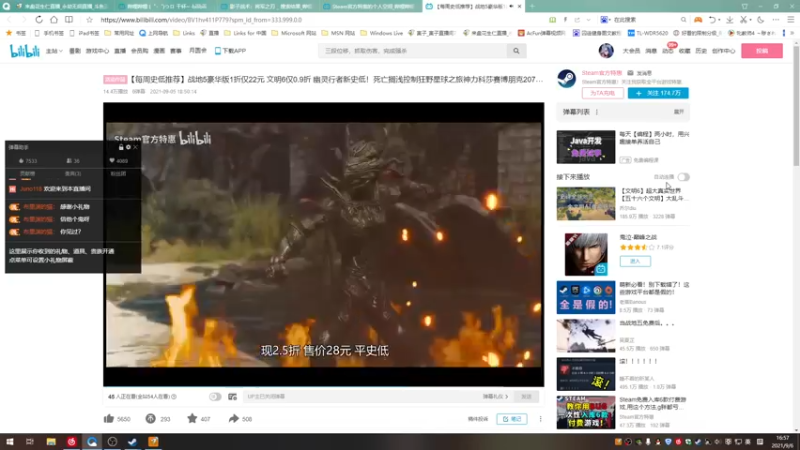
Task: Open the 笔记 notes button
Action: 512,419
